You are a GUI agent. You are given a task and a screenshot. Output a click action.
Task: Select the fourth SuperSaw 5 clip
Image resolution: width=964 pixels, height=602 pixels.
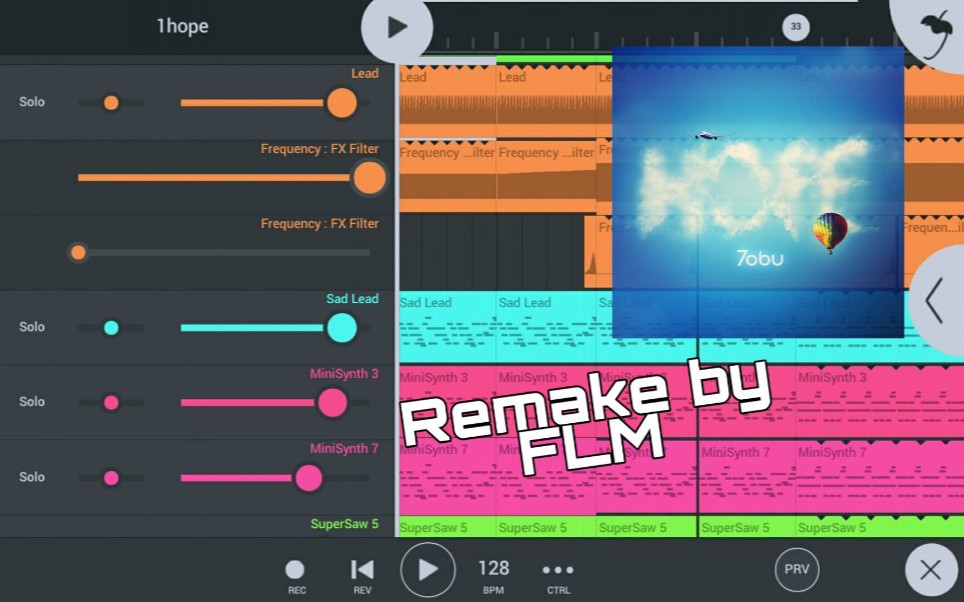[x=747, y=527]
